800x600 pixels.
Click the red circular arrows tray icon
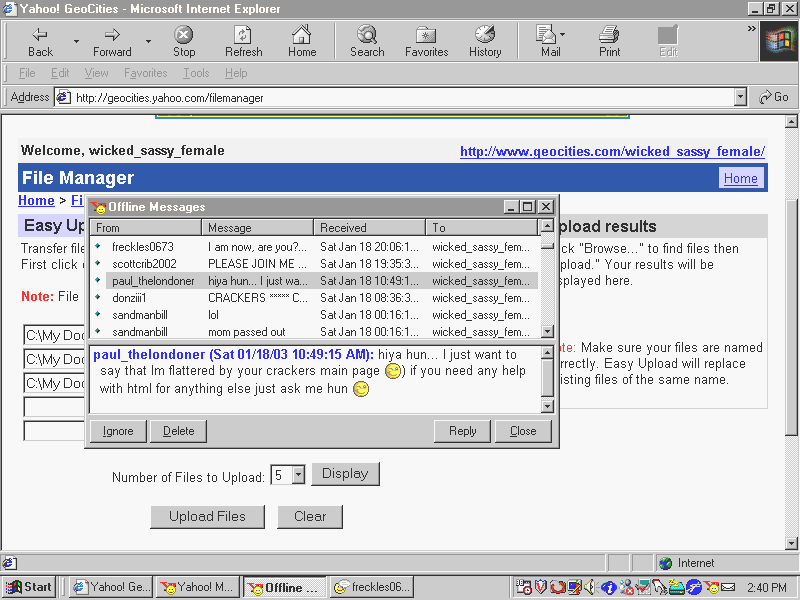tap(558, 587)
